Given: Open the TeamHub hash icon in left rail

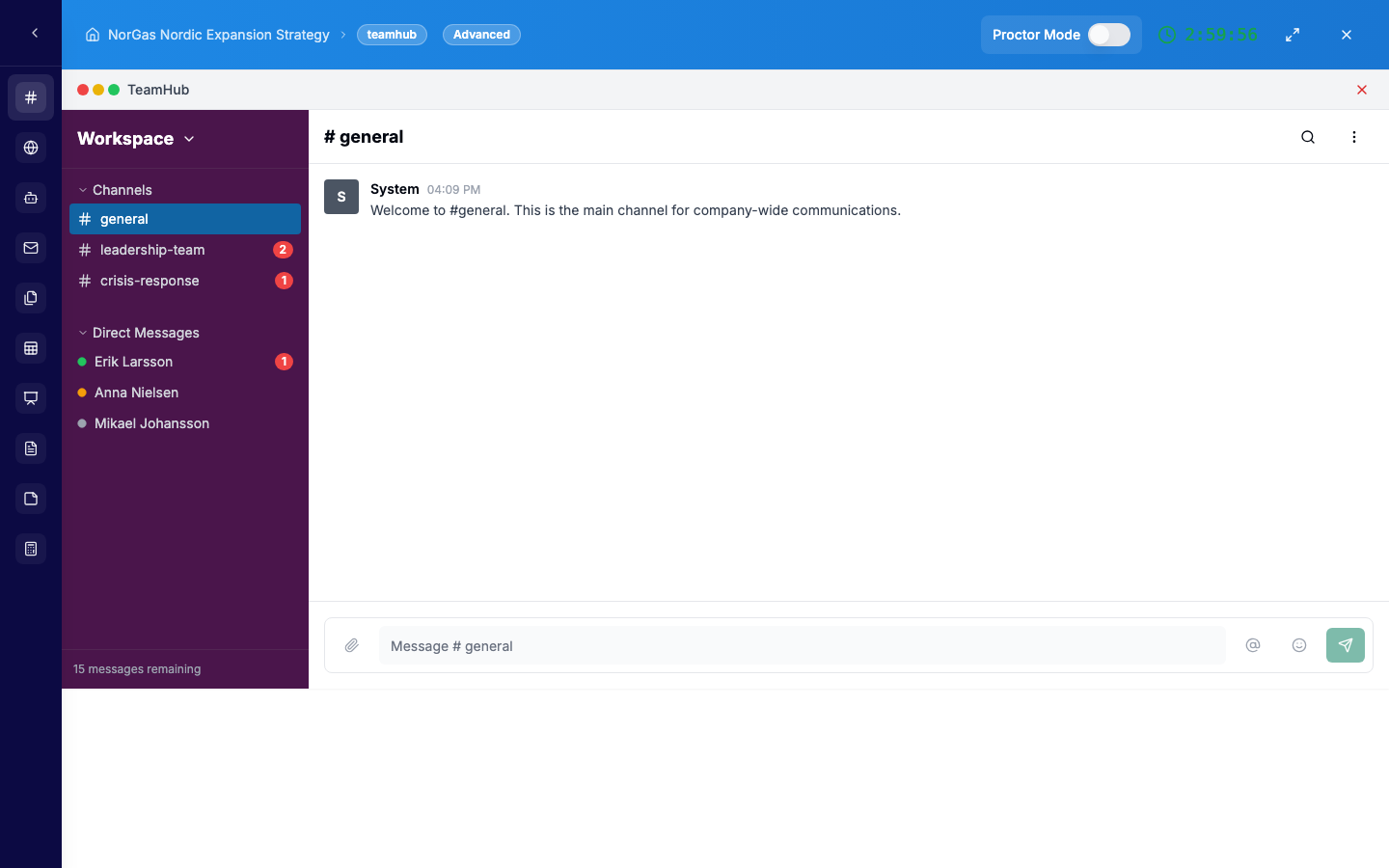Looking at the screenshot, I should (x=31, y=97).
